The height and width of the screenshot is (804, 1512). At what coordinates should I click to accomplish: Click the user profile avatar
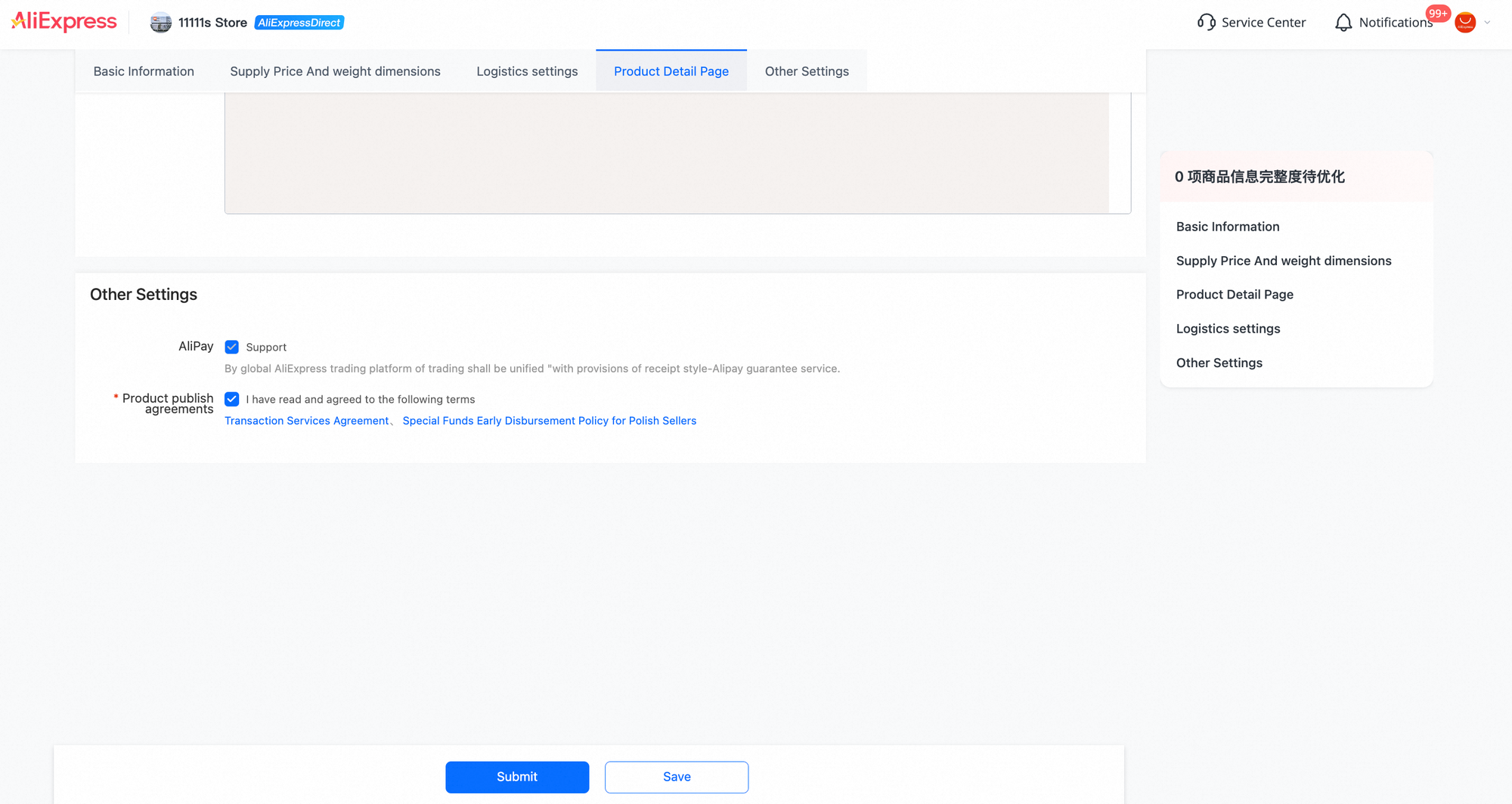pyautogui.click(x=1465, y=23)
